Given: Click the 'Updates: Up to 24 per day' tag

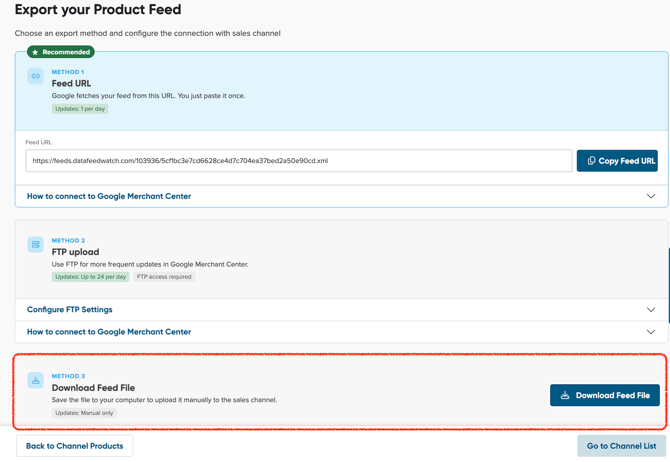Looking at the screenshot, I should tap(91, 277).
